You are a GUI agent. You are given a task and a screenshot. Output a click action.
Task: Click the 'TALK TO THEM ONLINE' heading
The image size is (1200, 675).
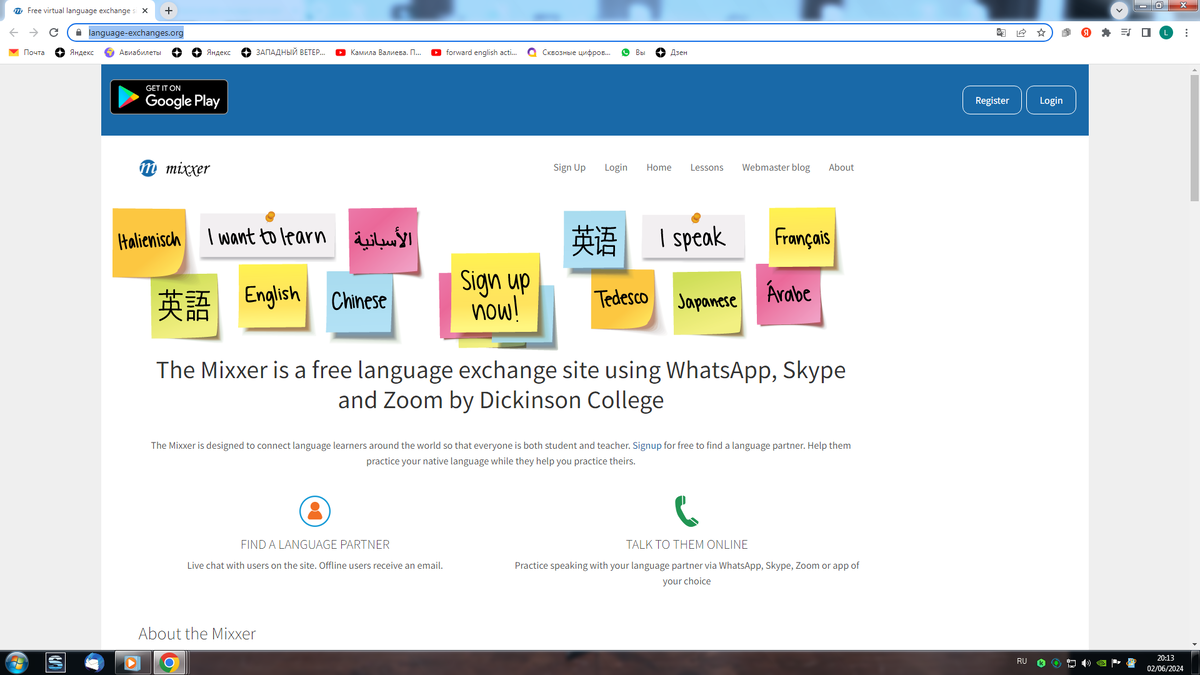(x=687, y=545)
